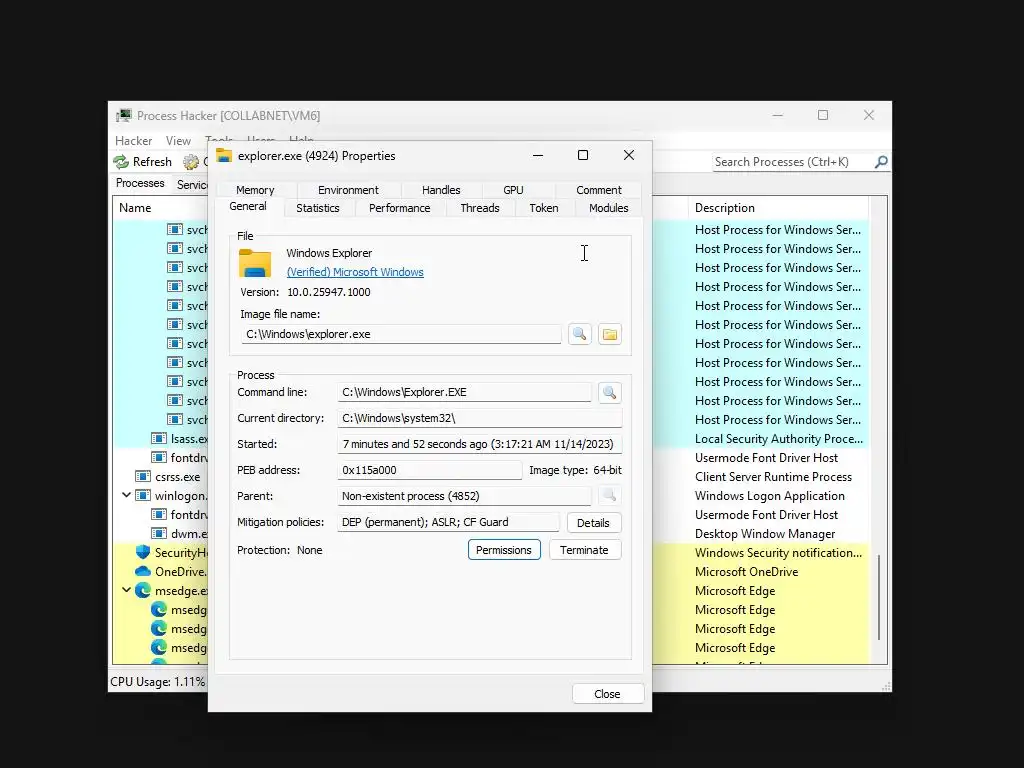Click the PEB address field
1024x768 pixels.
(430, 470)
